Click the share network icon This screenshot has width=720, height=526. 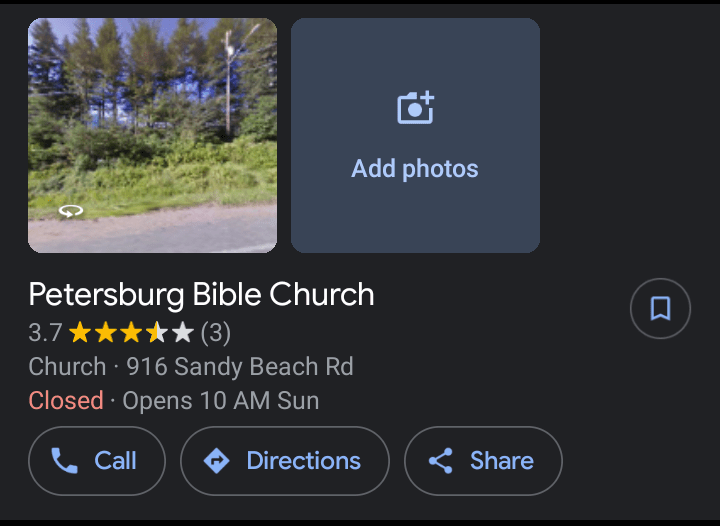440,461
